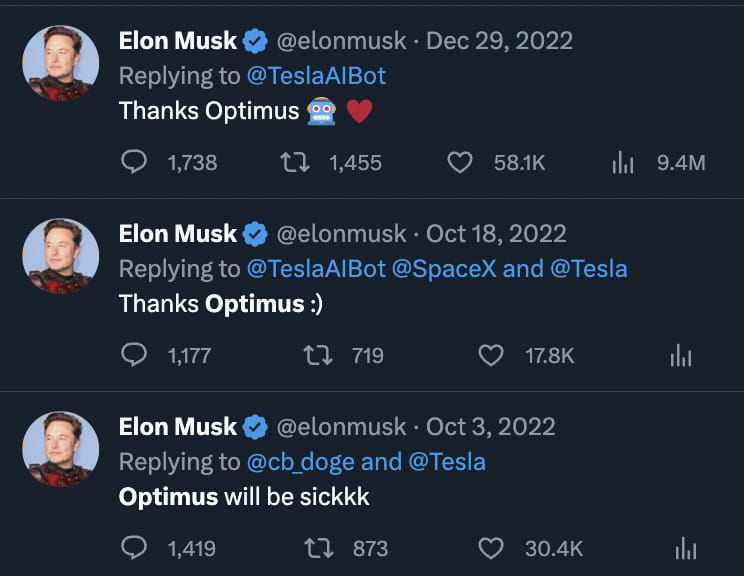Retweet the tweet with 719 retweets
This screenshot has width=744, height=576.
coord(318,355)
